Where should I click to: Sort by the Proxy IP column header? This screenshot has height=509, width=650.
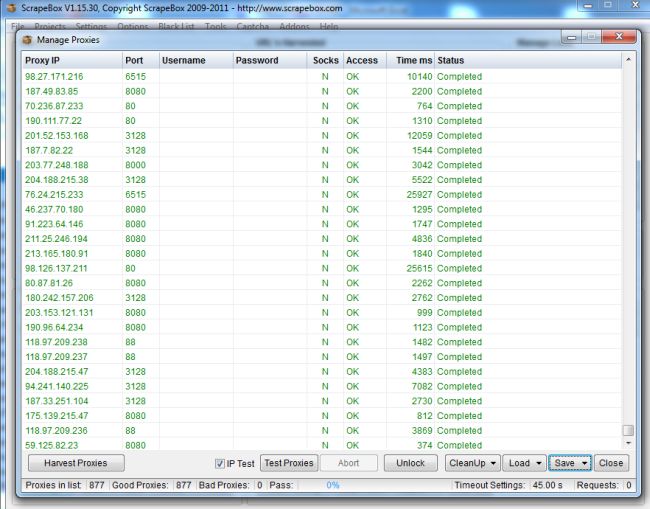pyautogui.click(x=72, y=61)
